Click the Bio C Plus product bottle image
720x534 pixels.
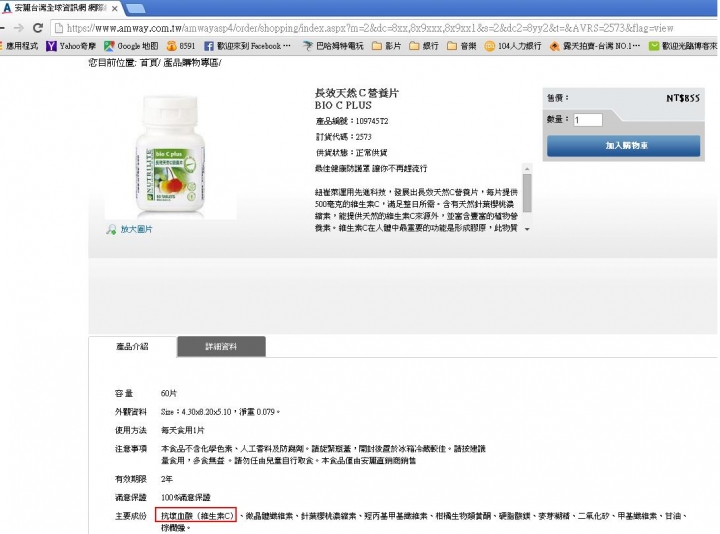[171, 155]
